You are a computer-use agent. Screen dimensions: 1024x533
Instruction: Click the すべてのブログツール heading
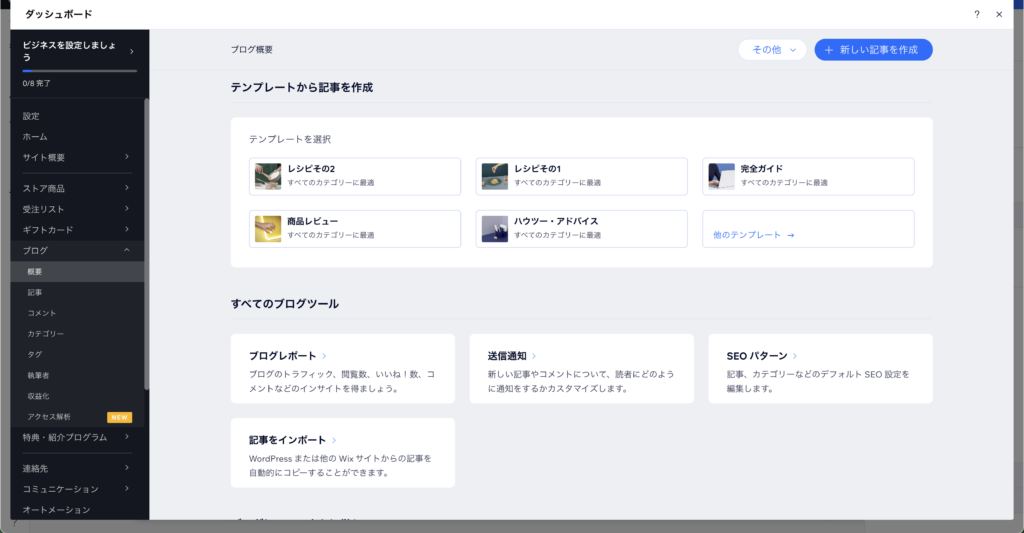tap(285, 304)
